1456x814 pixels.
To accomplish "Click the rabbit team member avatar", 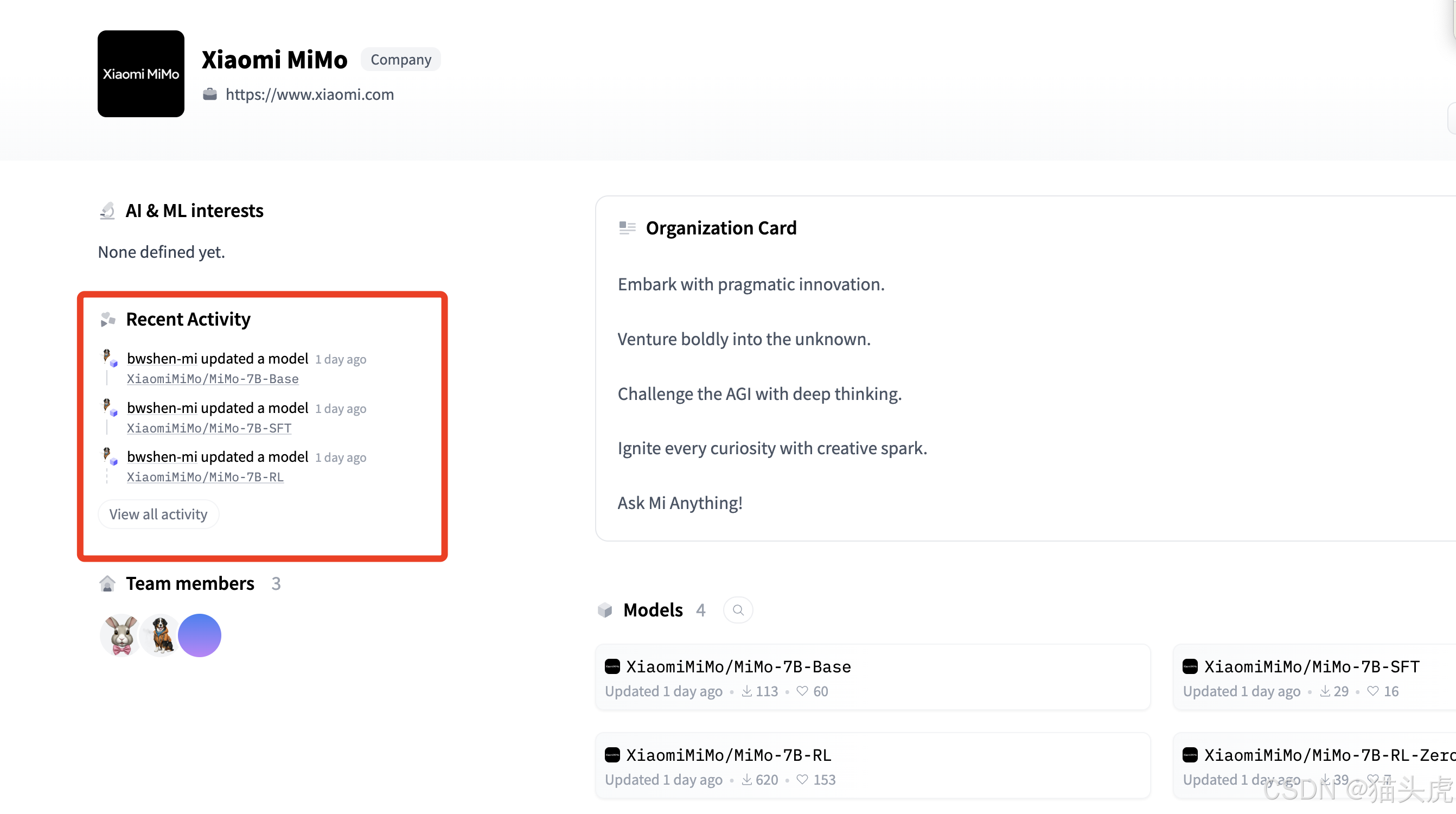I will (121, 635).
